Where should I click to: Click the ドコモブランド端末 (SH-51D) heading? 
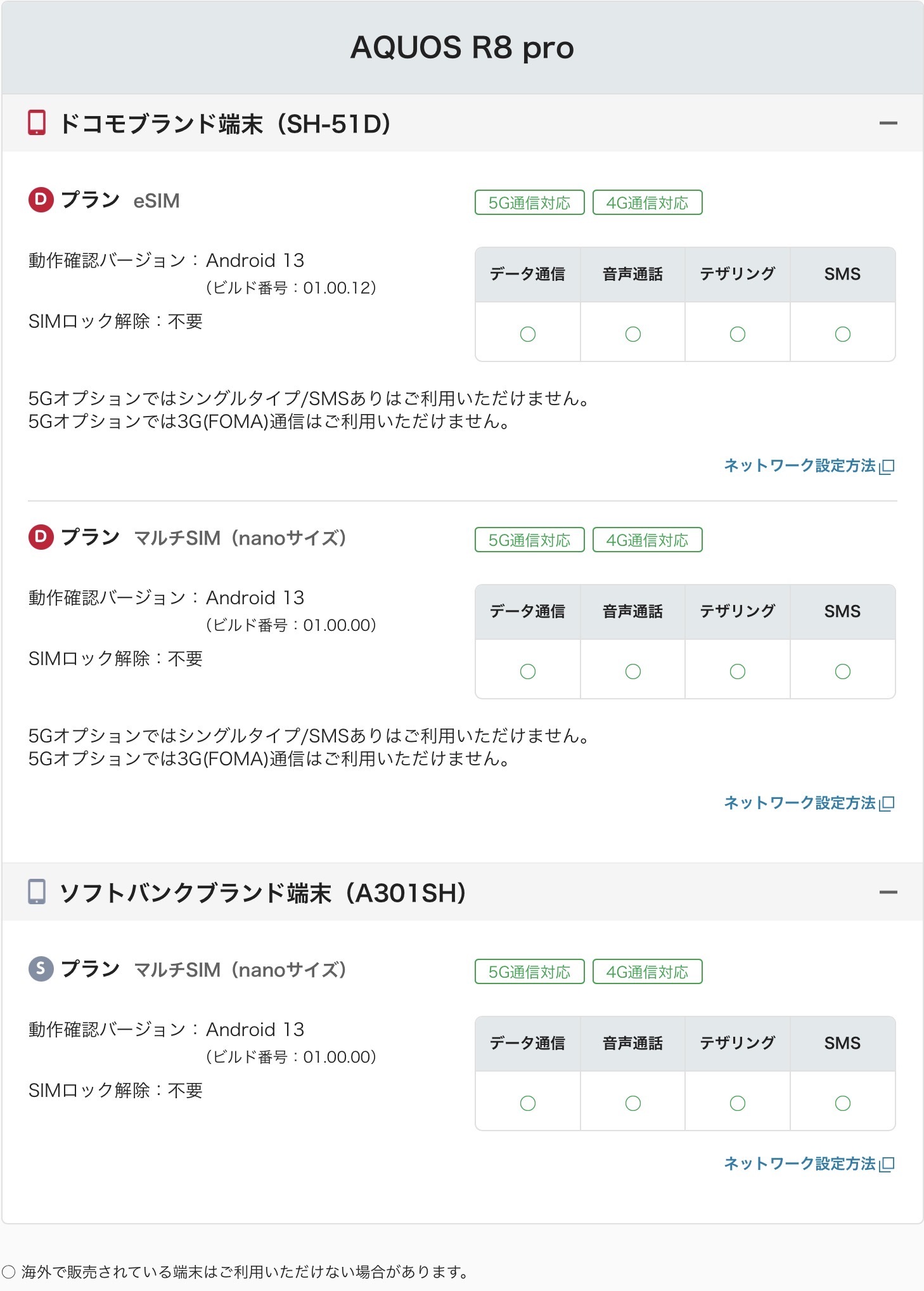tap(225, 124)
